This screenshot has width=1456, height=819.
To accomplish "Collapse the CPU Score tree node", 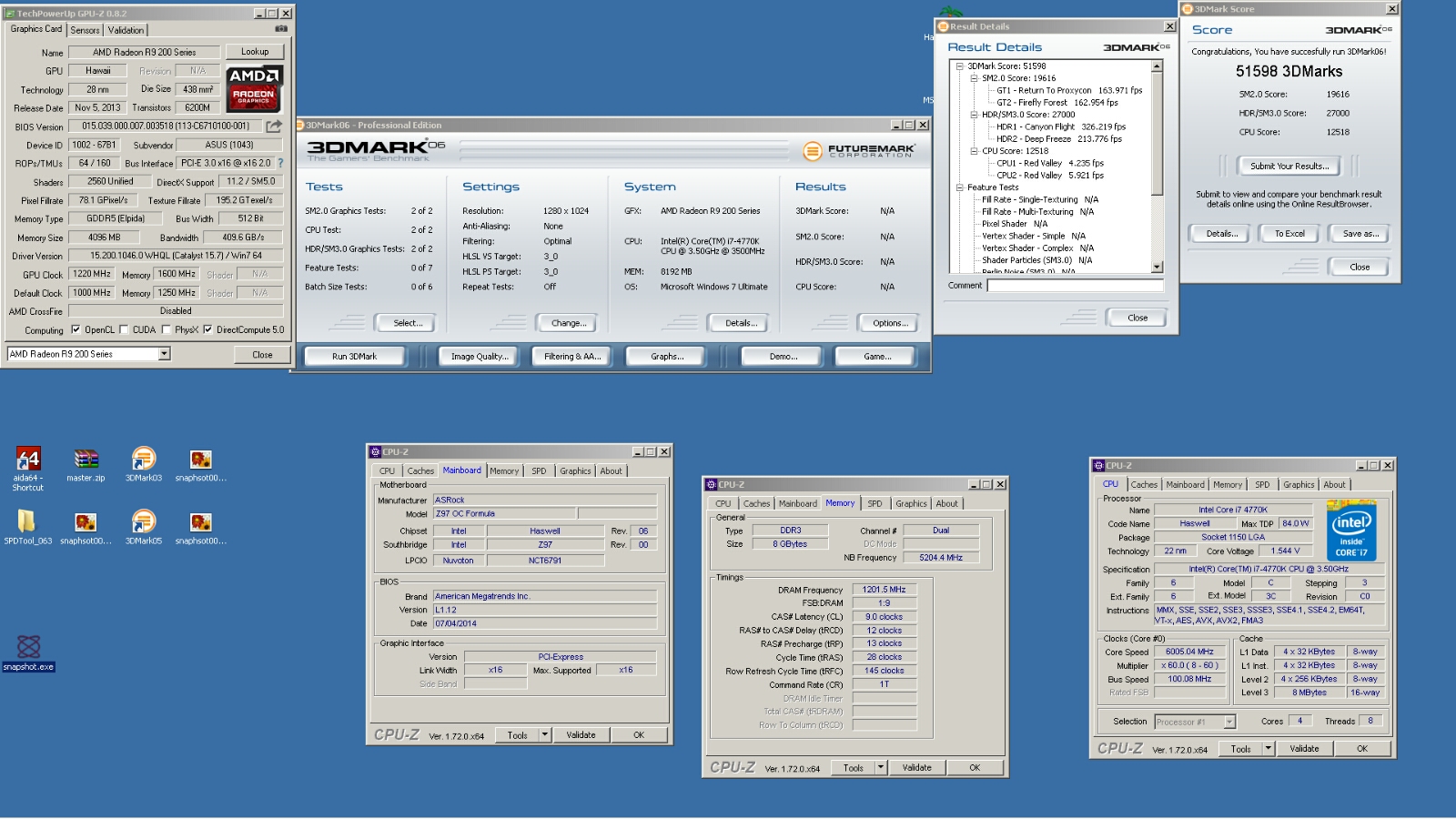I will [974, 151].
